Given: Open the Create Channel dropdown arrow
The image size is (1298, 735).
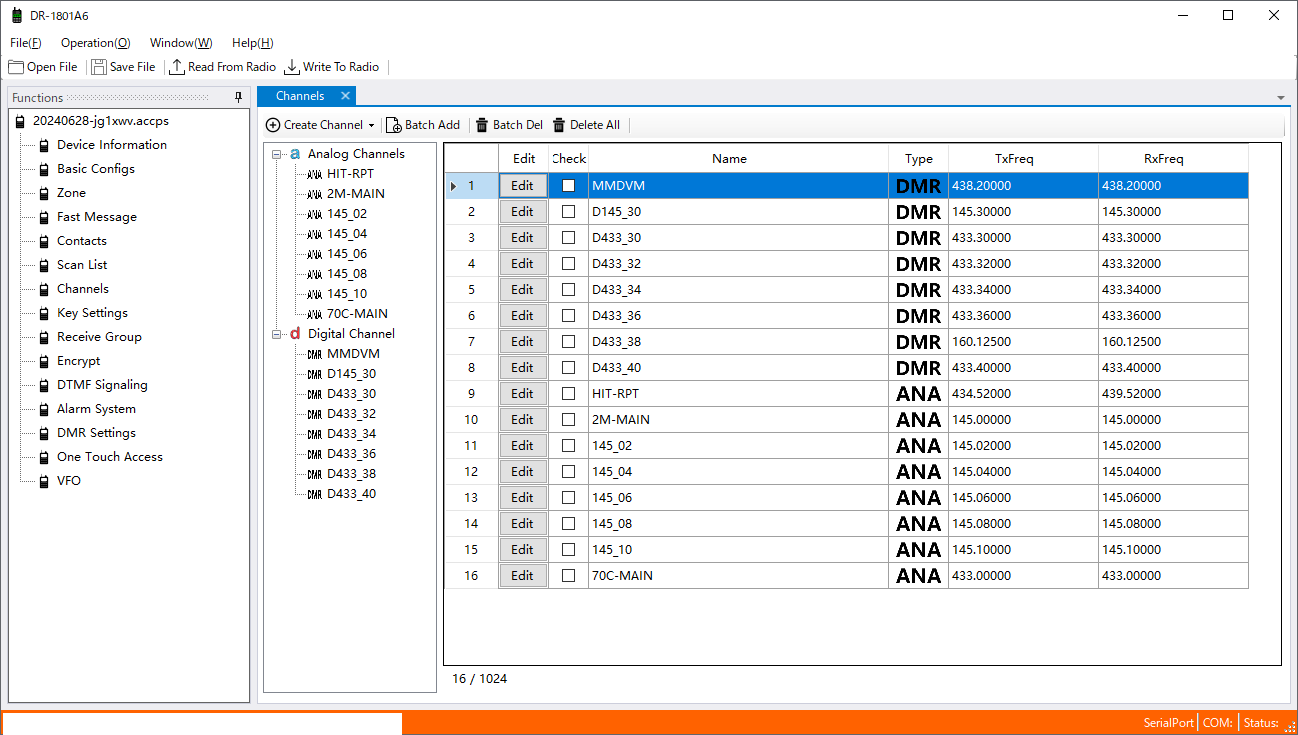Looking at the screenshot, I should (x=372, y=125).
